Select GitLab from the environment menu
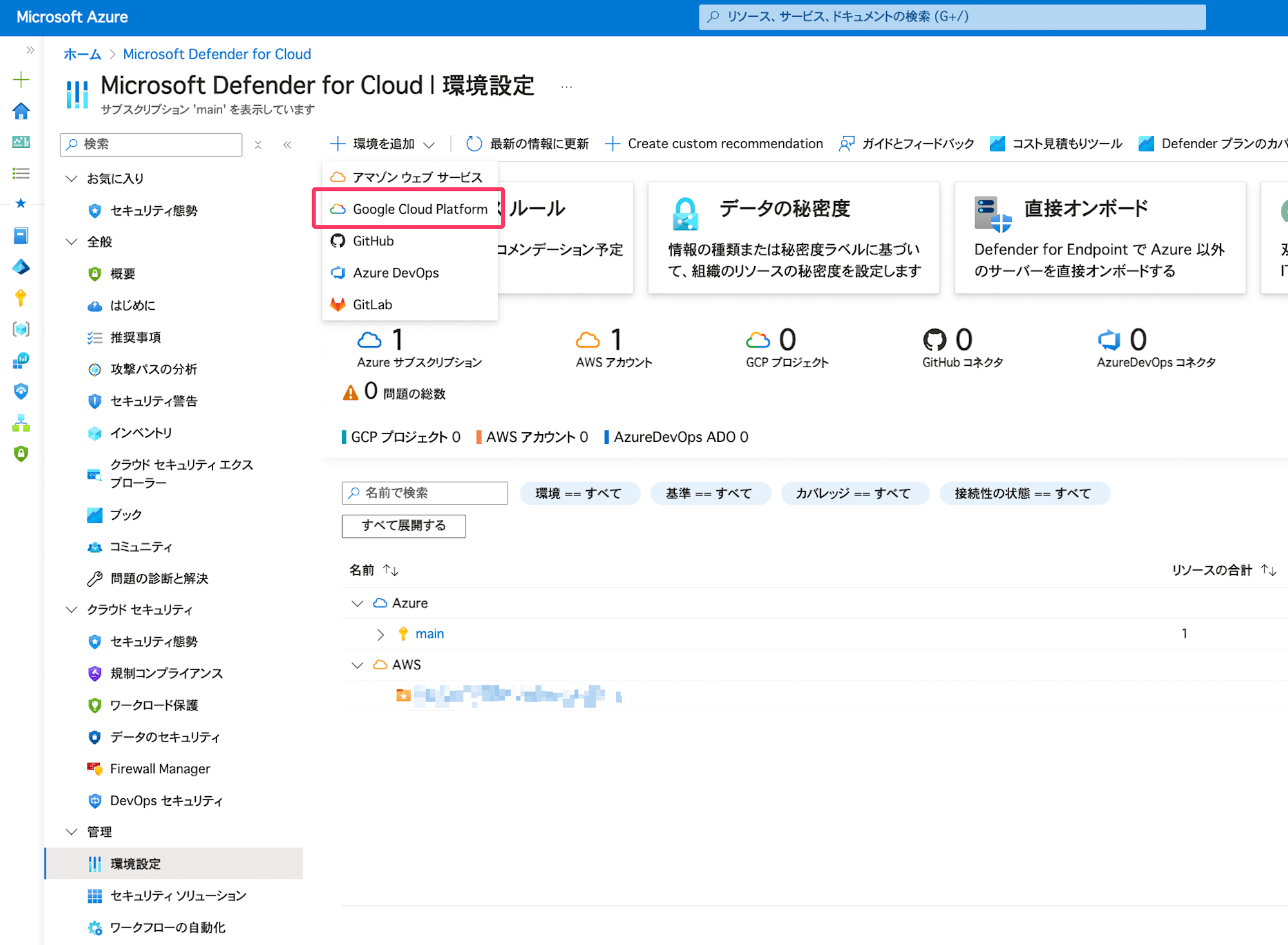This screenshot has height=945, width=1288. [410, 304]
